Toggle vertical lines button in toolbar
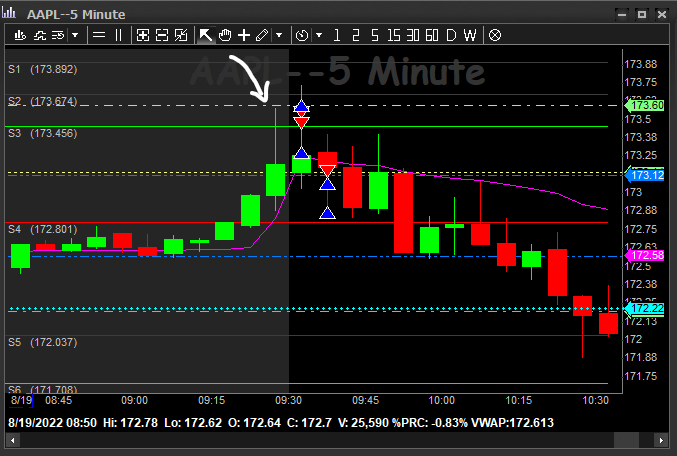This screenshot has width=677, height=456. [x=118, y=35]
